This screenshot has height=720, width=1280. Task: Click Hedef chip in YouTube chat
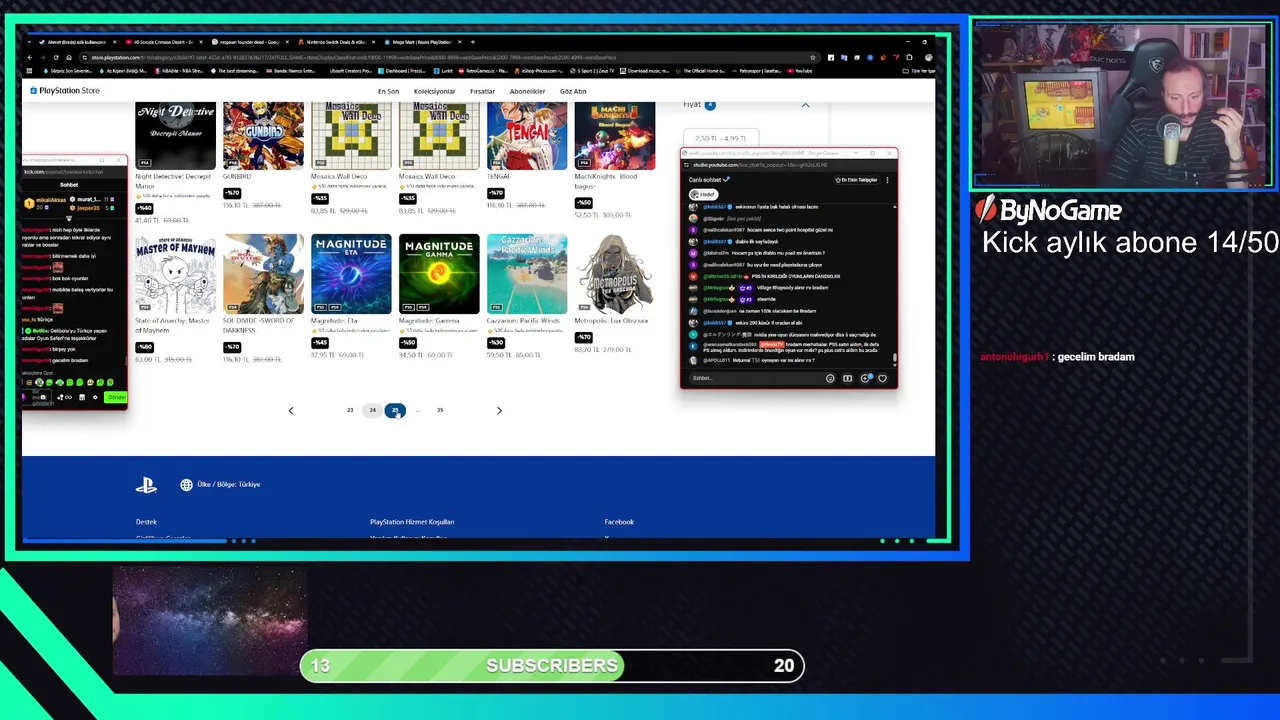[703, 194]
